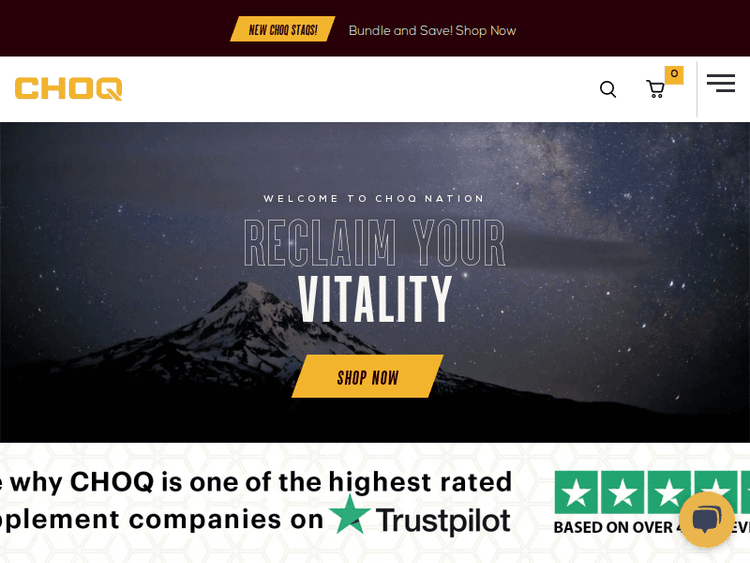Click the NEW CHOQ STAQS! badge
750x563 pixels.
click(x=283, y=30)
